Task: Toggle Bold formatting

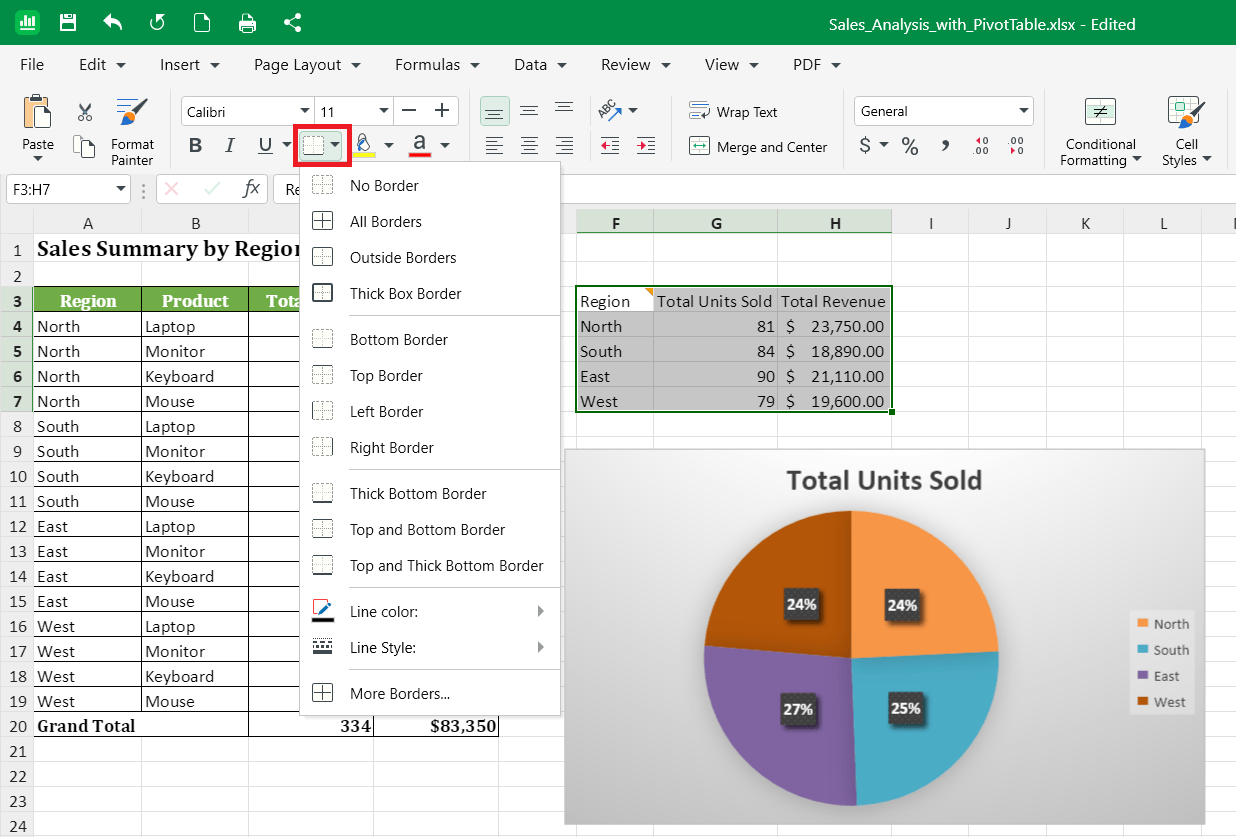Action: (x=195, y=146)
